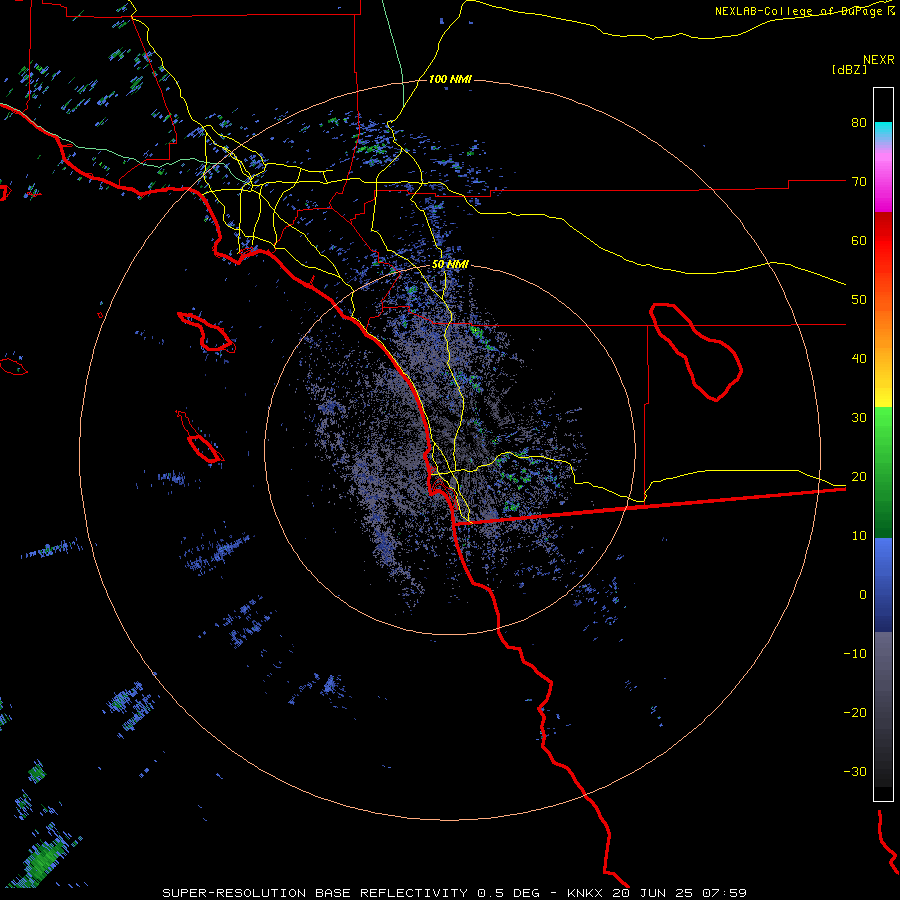This screenshot has width=900, height=900.
Task: Click the 50 value on dBZ scale
Action: pos(859,300)
